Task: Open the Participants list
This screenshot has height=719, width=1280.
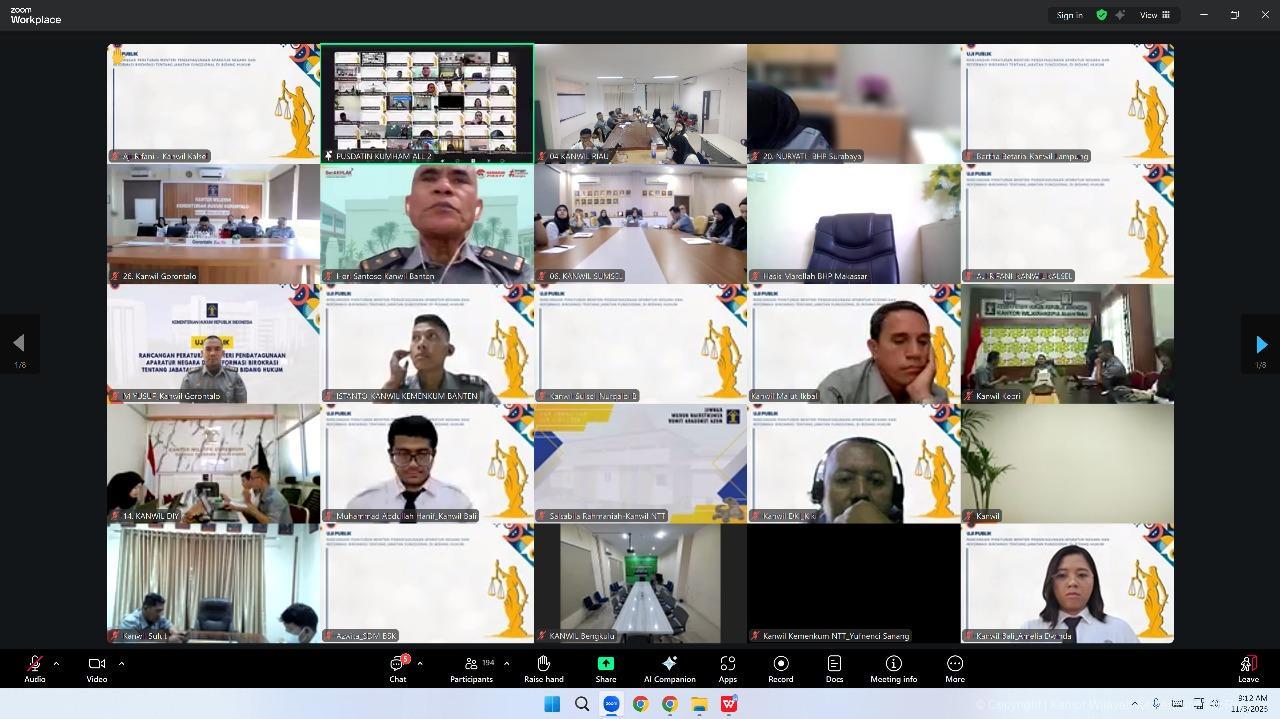Action: (471, 668)
